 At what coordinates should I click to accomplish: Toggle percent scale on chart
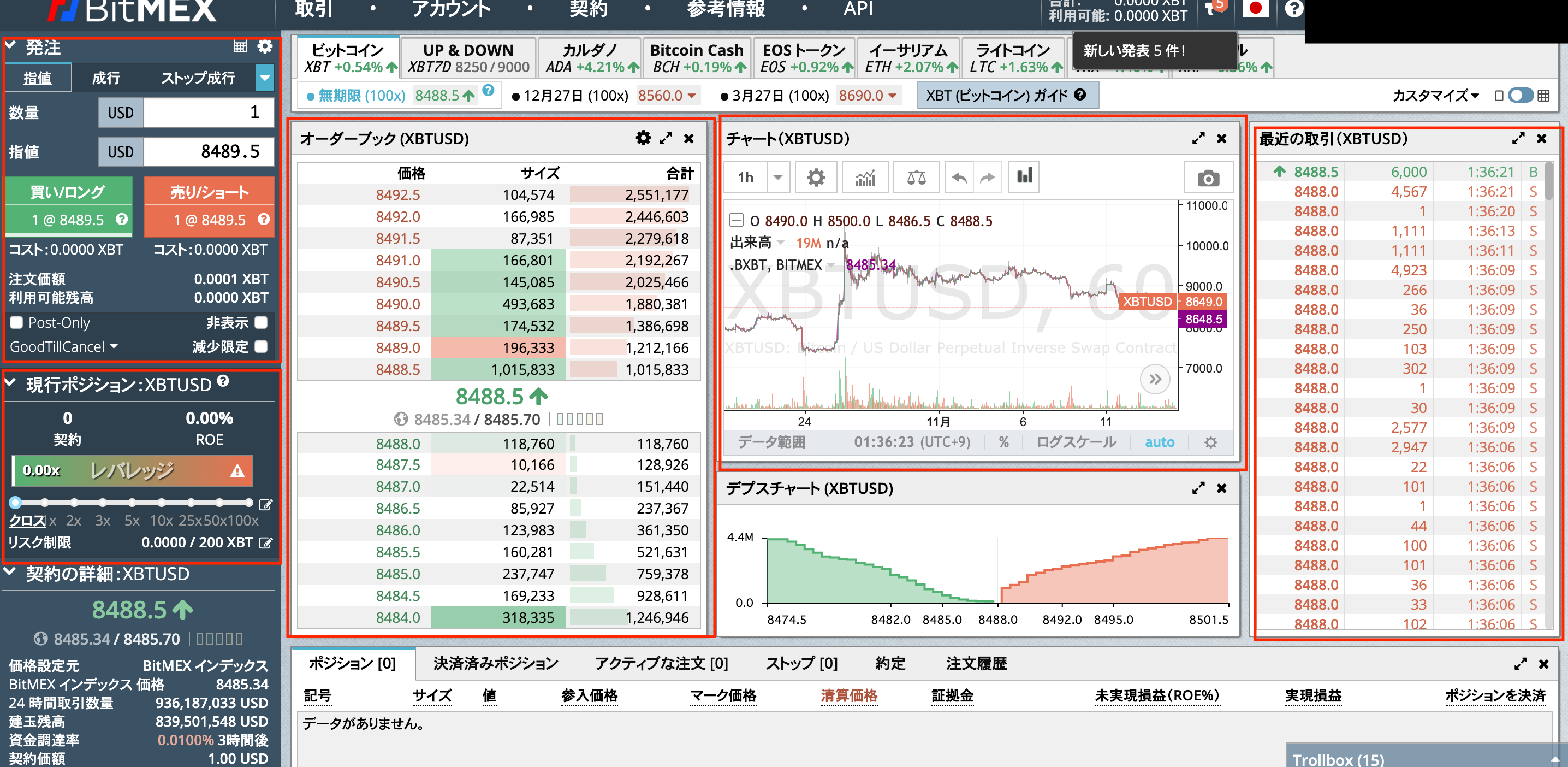pyautogui.click(x=1003, y=442)
